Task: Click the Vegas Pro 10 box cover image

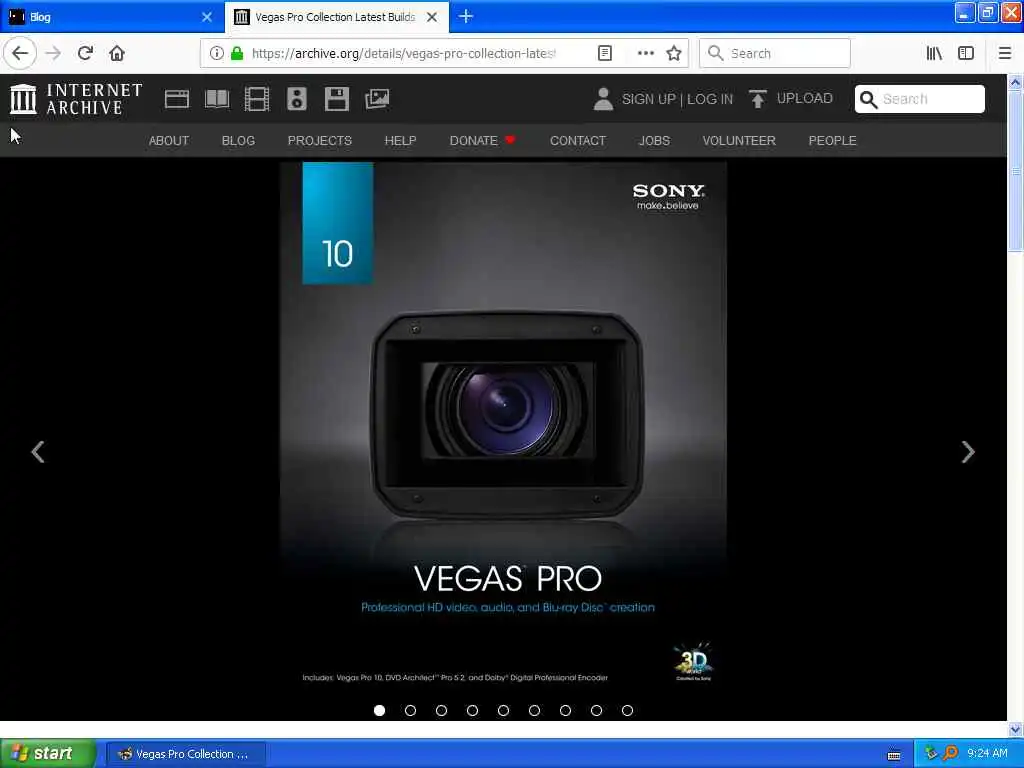Action: (504, 431)
